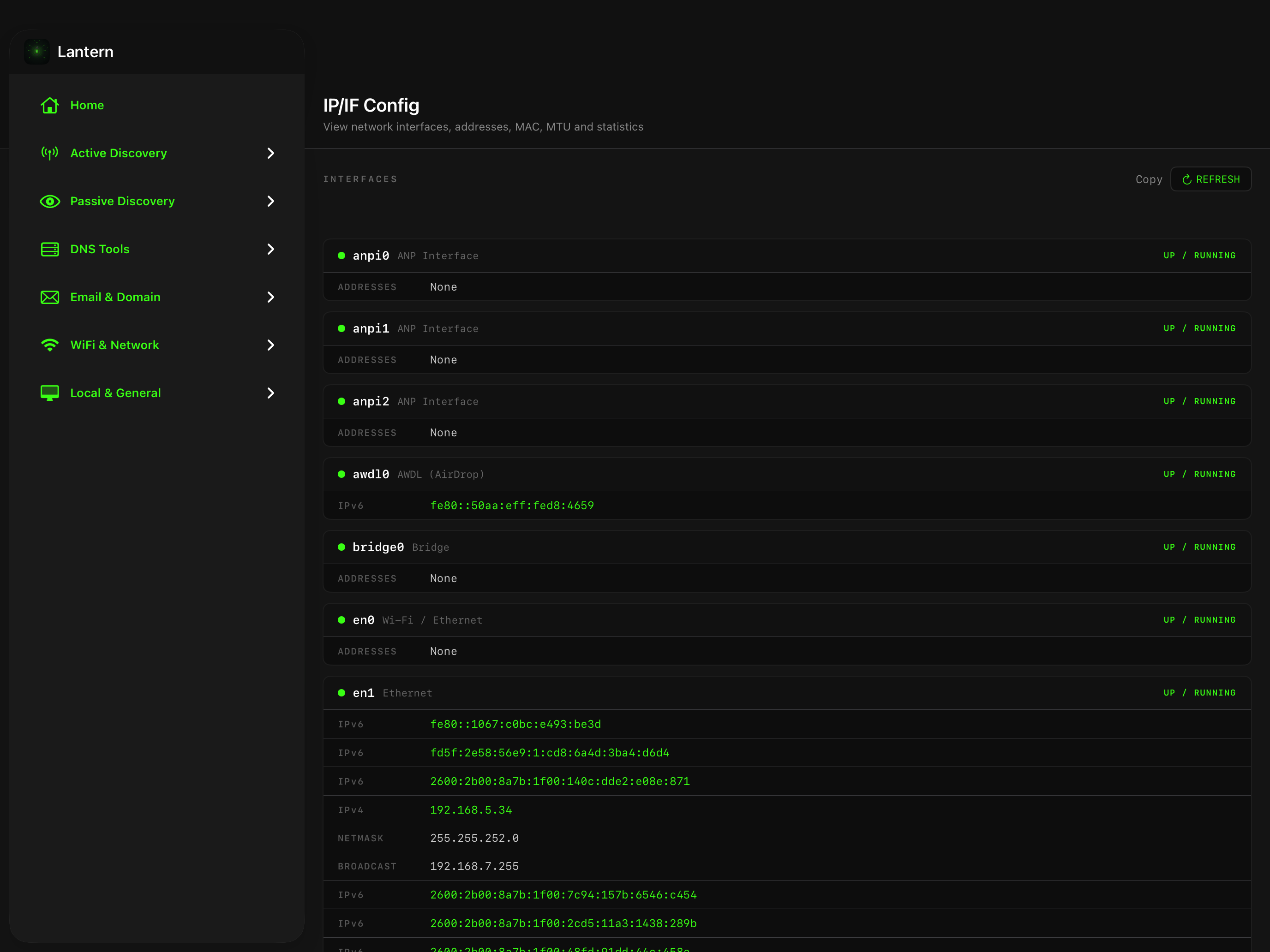Click the Copy button above interfaces
Image resolution: width=1270 pixels, height=952 pixels.
coord(1148,179)
